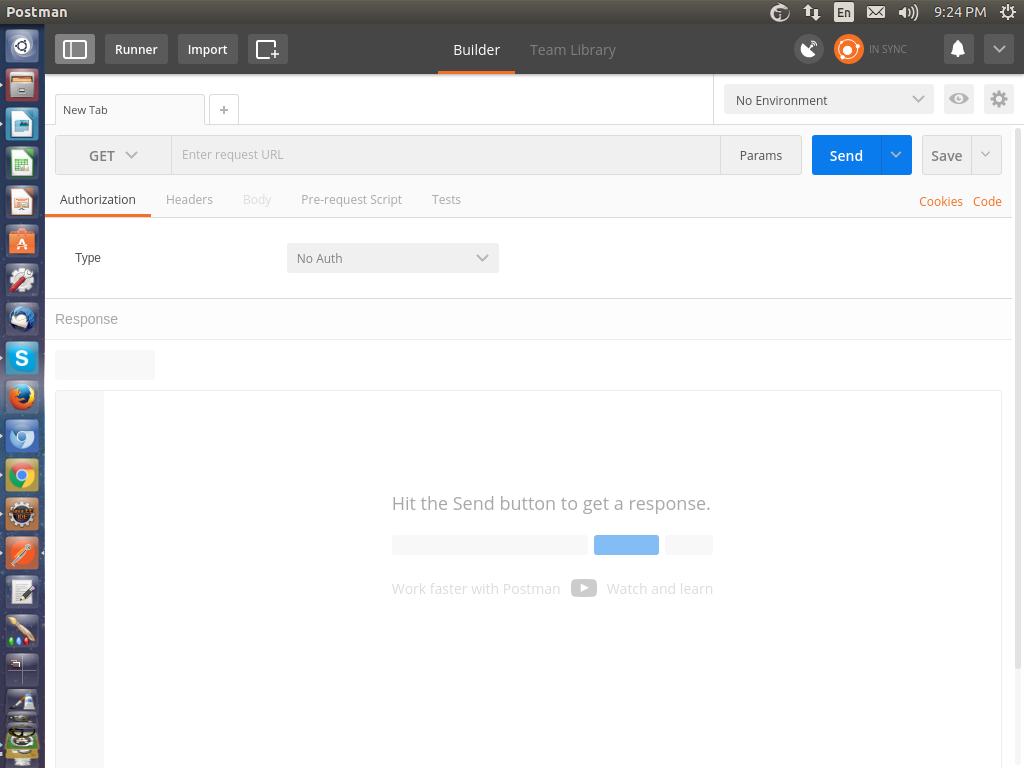This screenshot has height=768, width=1024.
Task: Open Ubuntu Dash search in launcher
Action: click(x=22, y=46)
